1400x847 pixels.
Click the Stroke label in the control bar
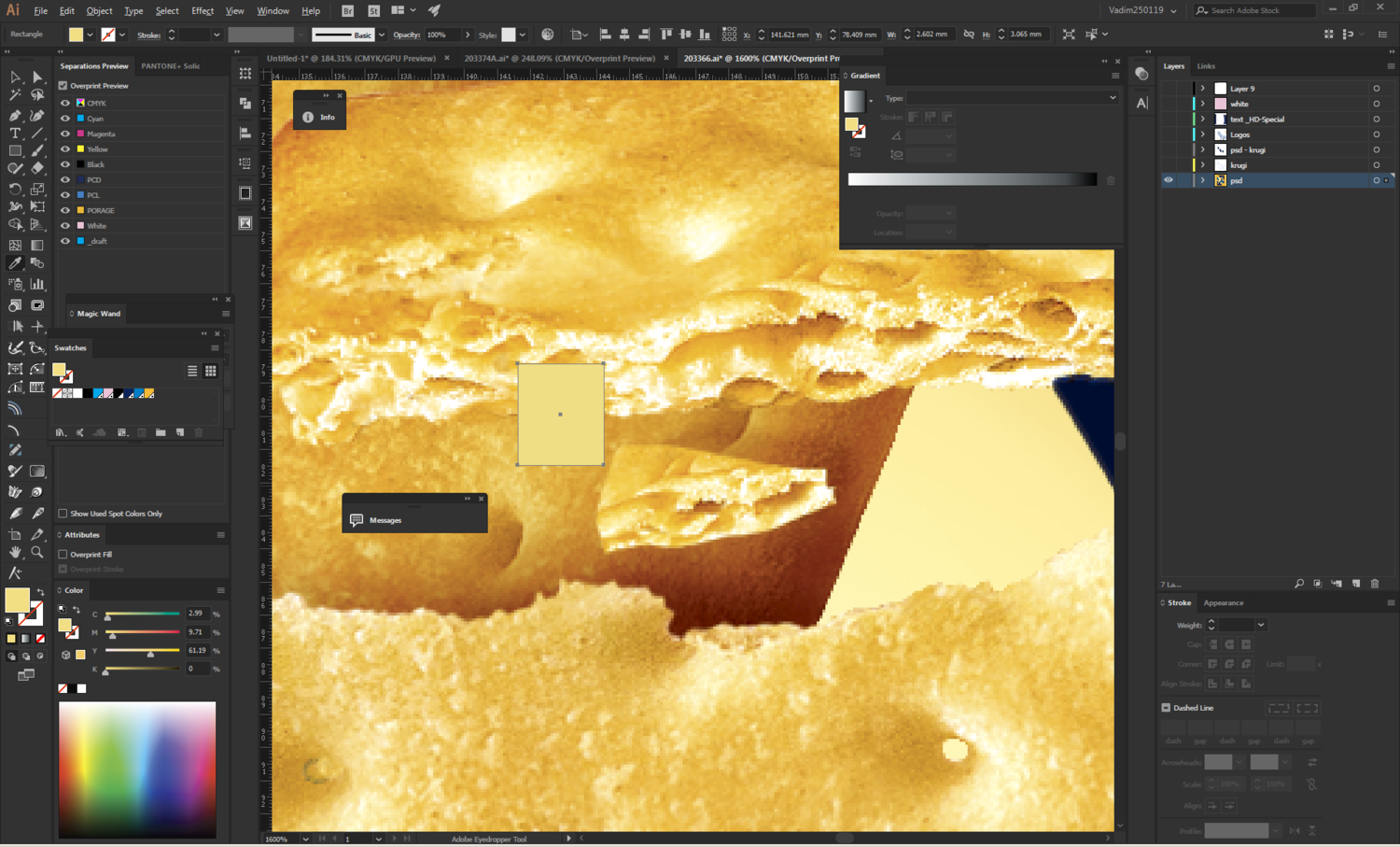148,35
